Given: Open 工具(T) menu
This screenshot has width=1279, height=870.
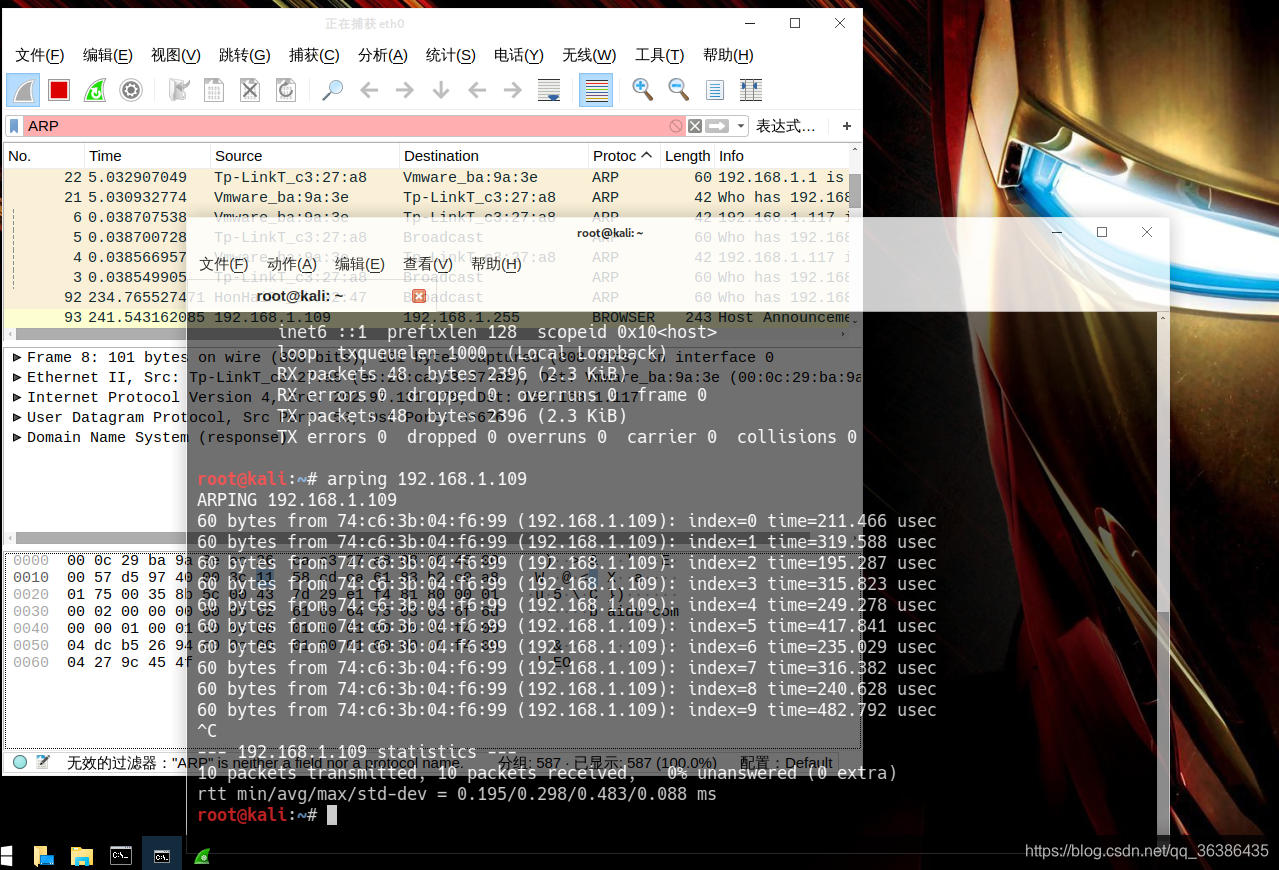Looking at the screenshot, I should (660, 55).
